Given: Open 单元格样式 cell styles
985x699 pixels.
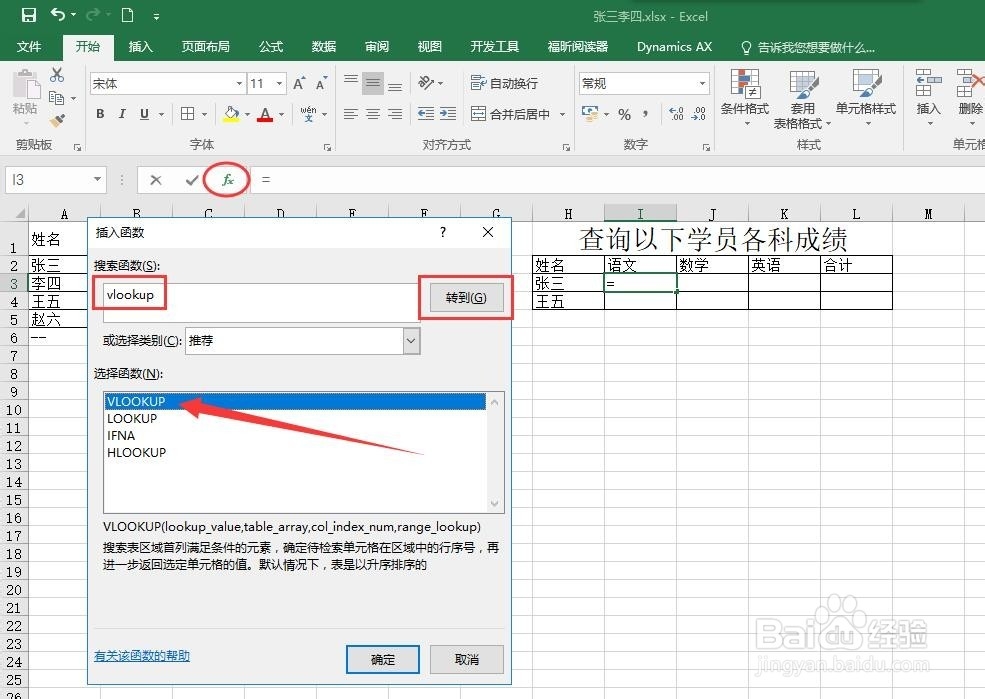Looking at the screenshot, I should click(866, 99).
